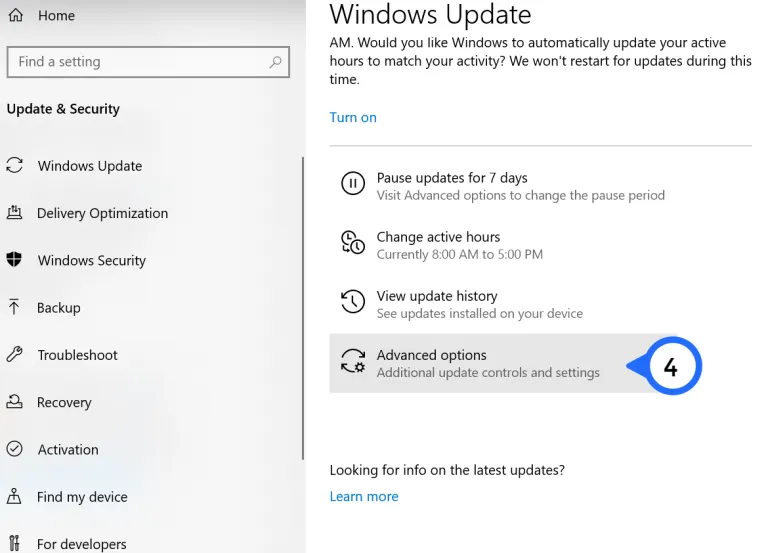Click the For developers tools icon
Viewport: 768px width, 553px height.
click(x=15, y=543)
